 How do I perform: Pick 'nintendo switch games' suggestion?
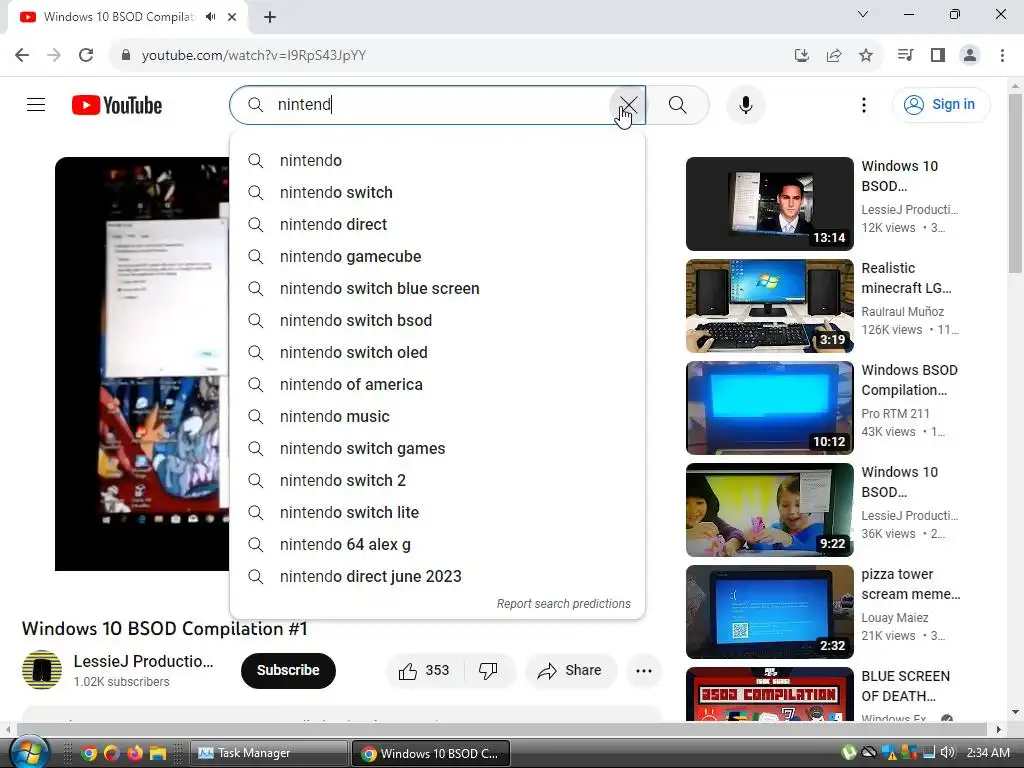[x=437, y=449]
